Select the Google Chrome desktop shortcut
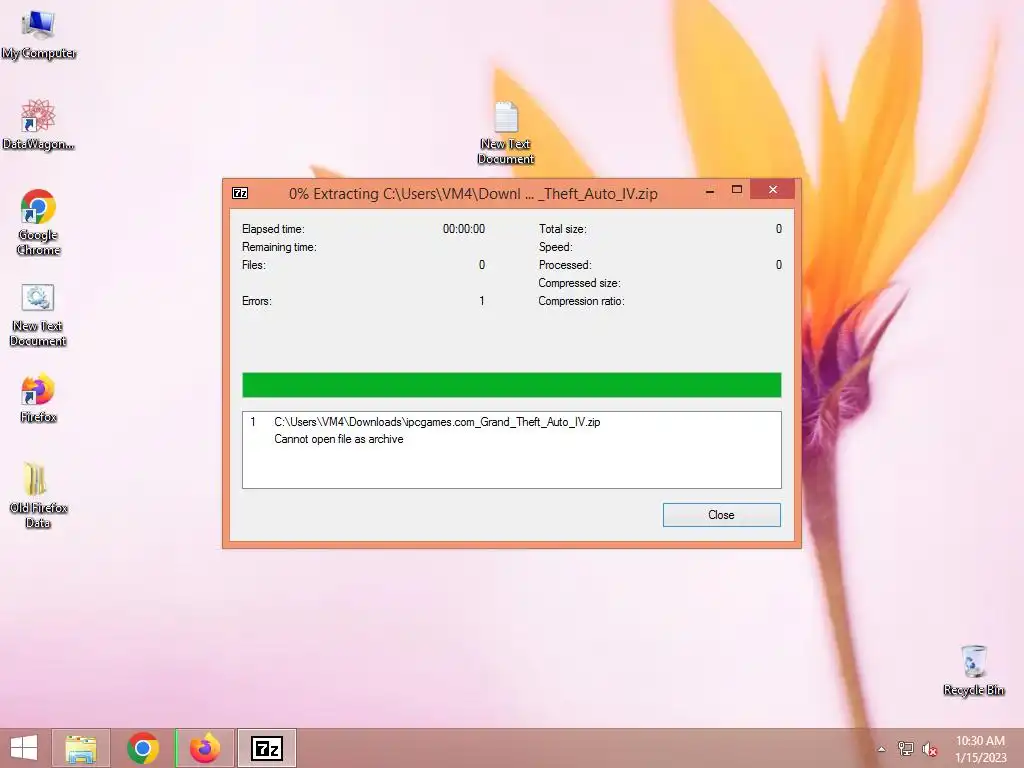This screenshot has height=768, width=1024. [39, 223]
